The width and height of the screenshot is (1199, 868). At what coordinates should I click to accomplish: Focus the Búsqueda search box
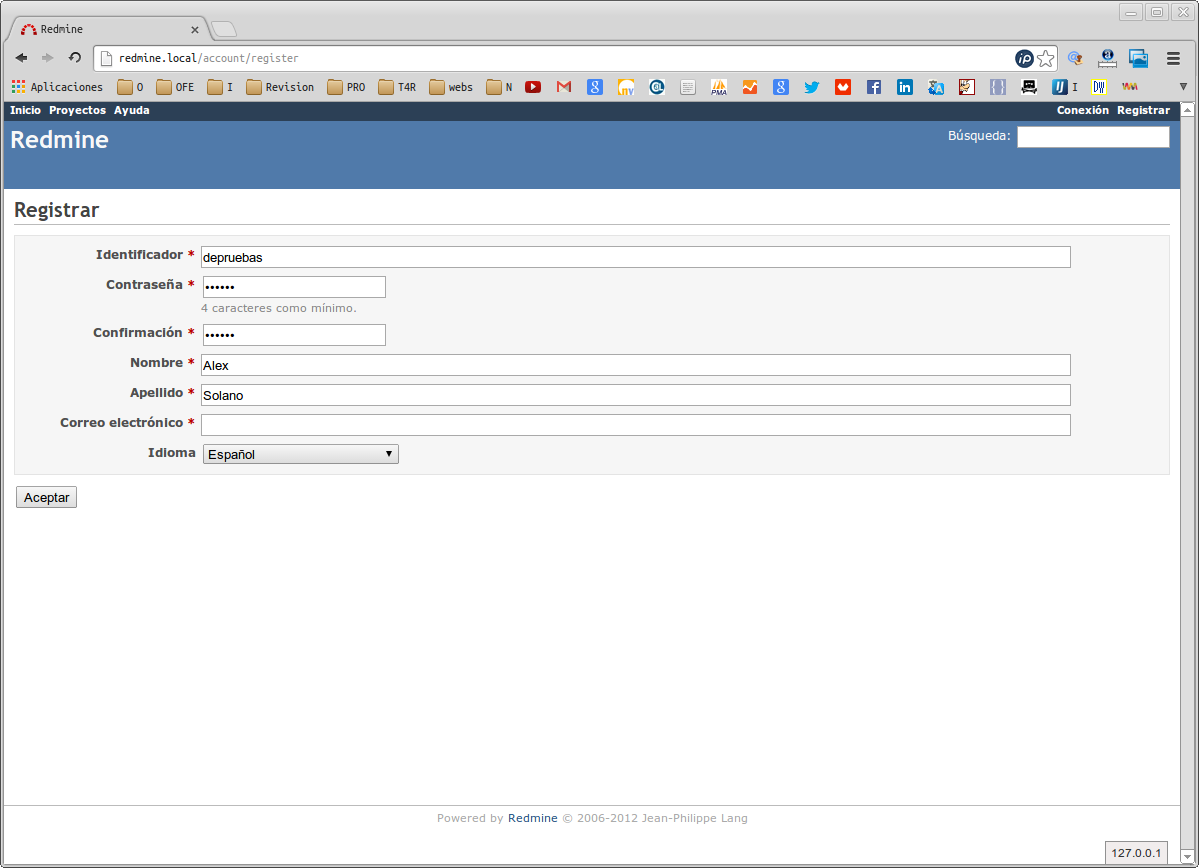pos(1093,137)
